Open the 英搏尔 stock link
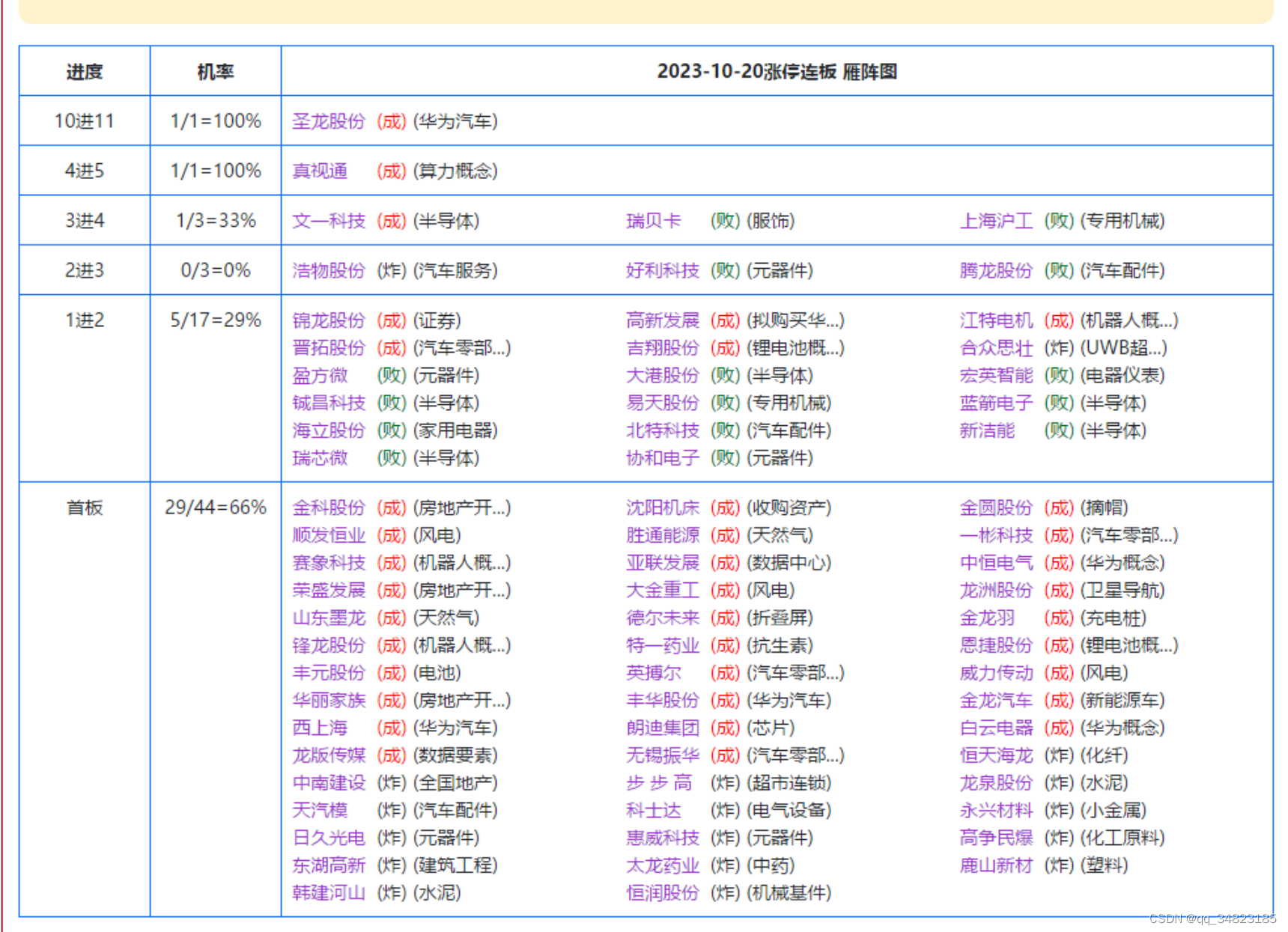Screen dimensions: 1288x932 654,673
